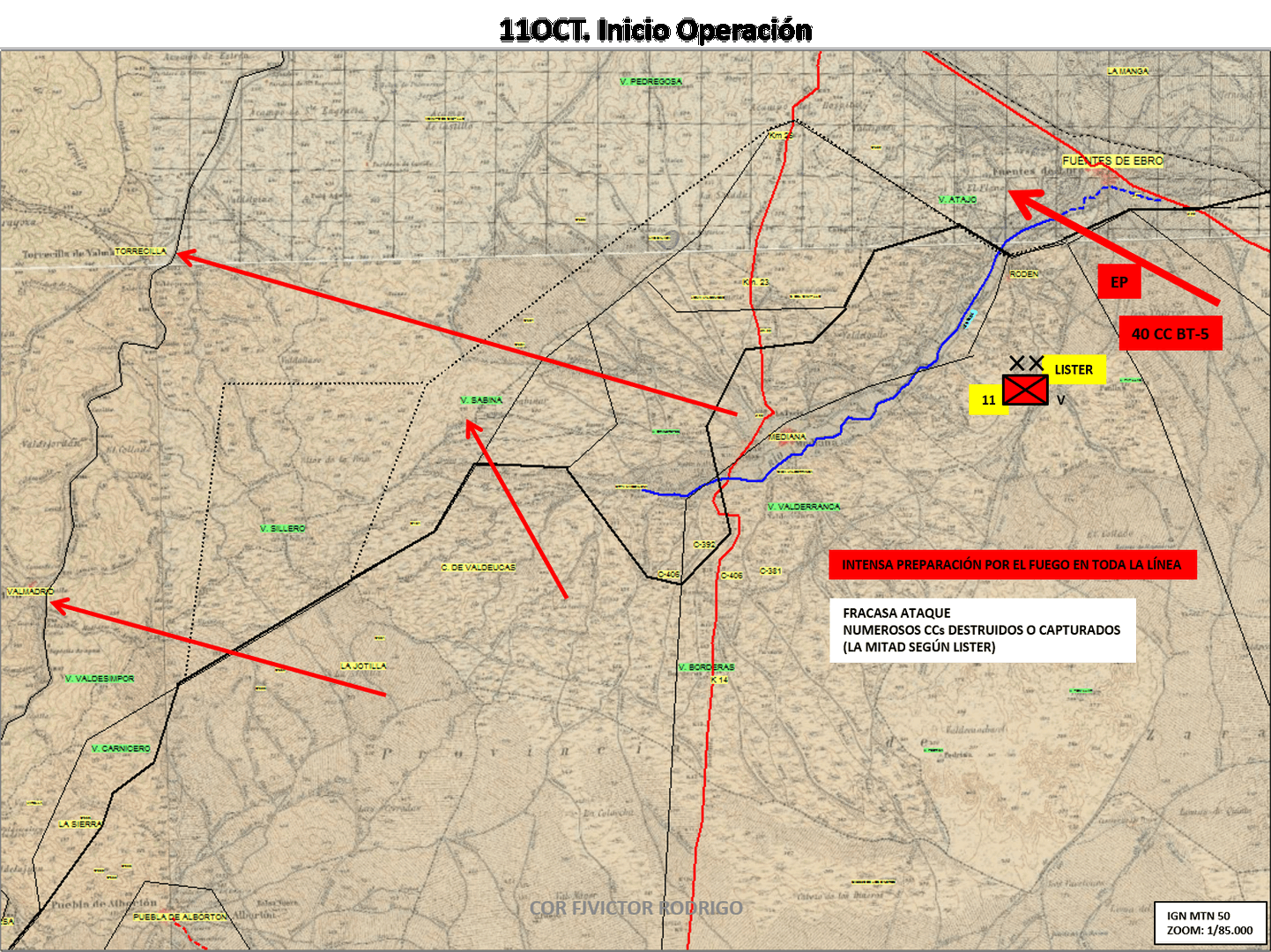Select the 'FUENTES DE EBRO' label
The width and height of the screenshot is (1271, 952).
pyautogui.click(x=1112, y=161)
